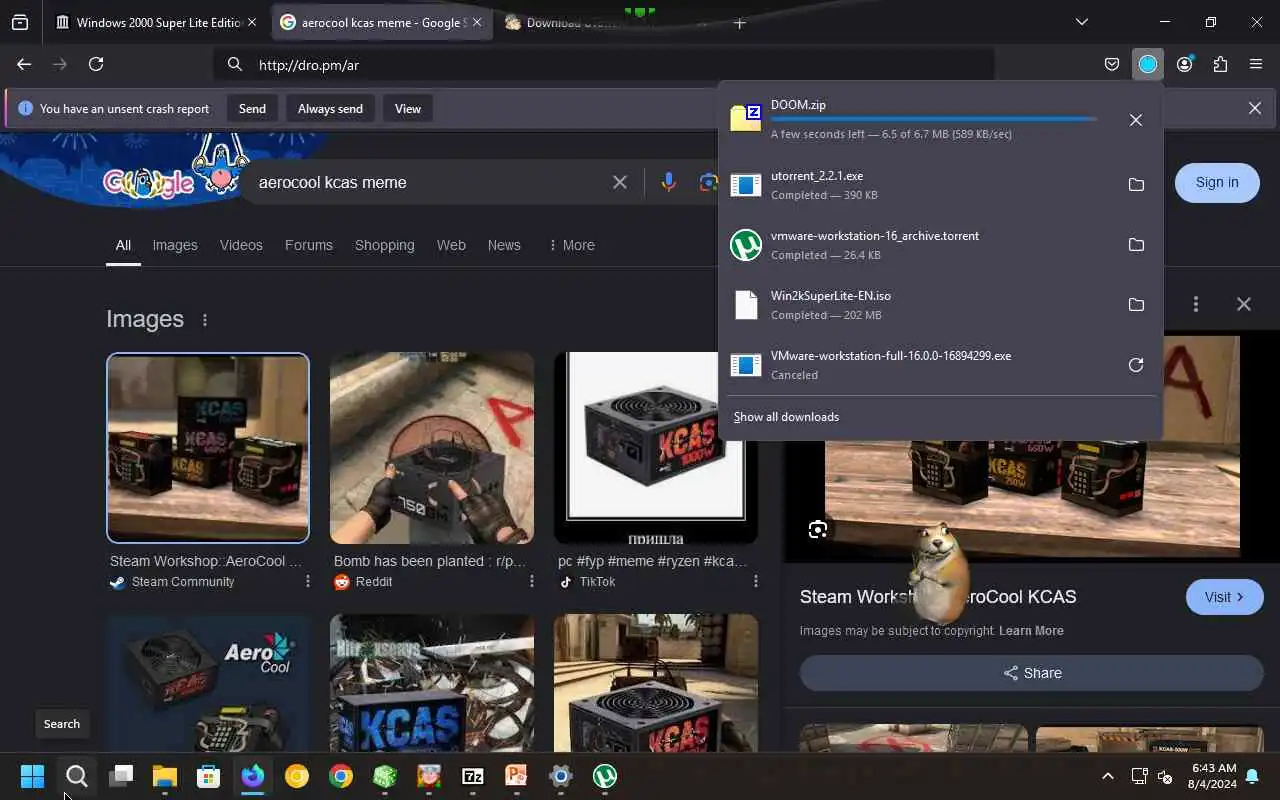This screenshot has height=800, width=1280.
Task: Select the Shopping search filter
Action: pos(384,245)
